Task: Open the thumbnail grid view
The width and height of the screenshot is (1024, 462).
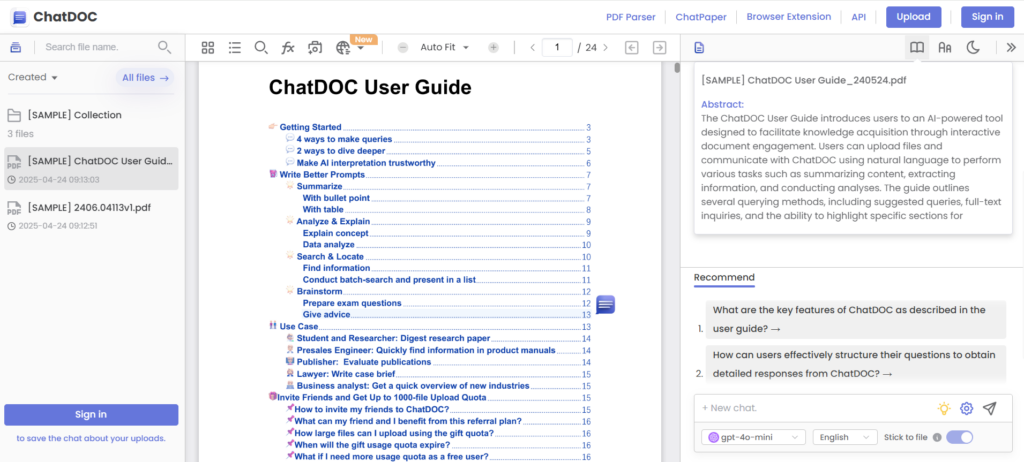Action: coord(208,47)
